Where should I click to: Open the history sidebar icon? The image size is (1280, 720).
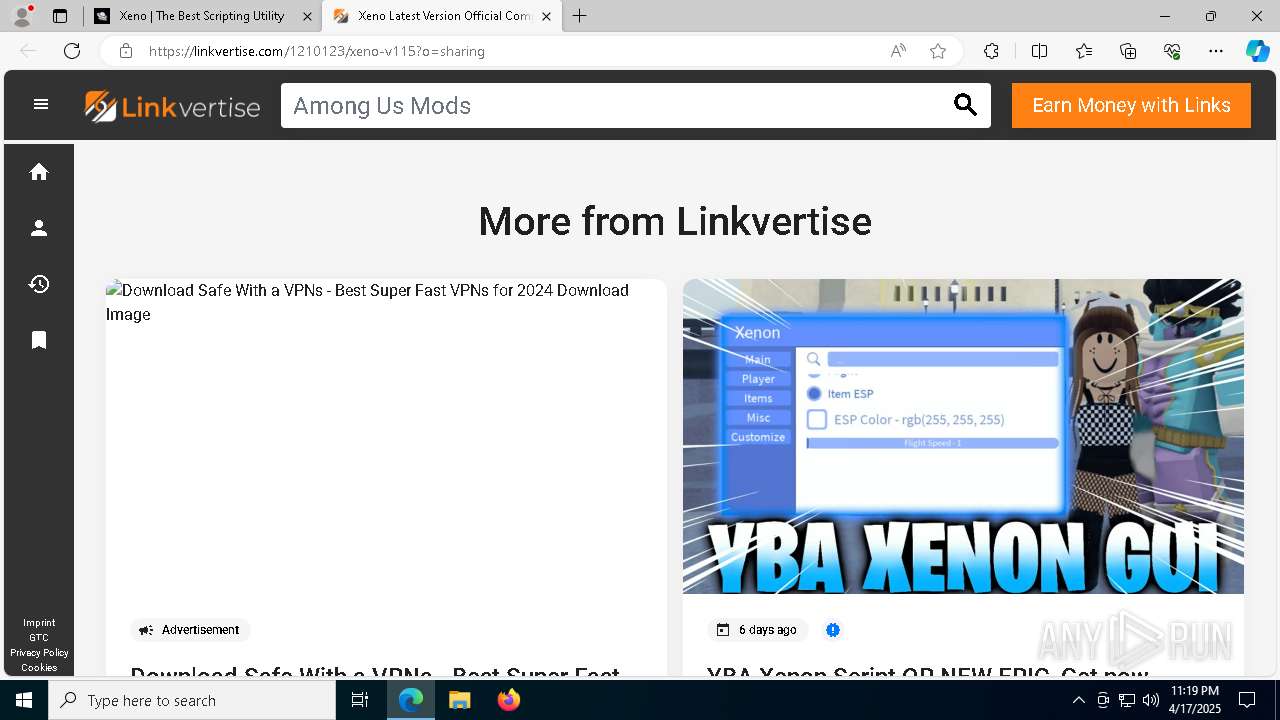(x=39, y=284)
